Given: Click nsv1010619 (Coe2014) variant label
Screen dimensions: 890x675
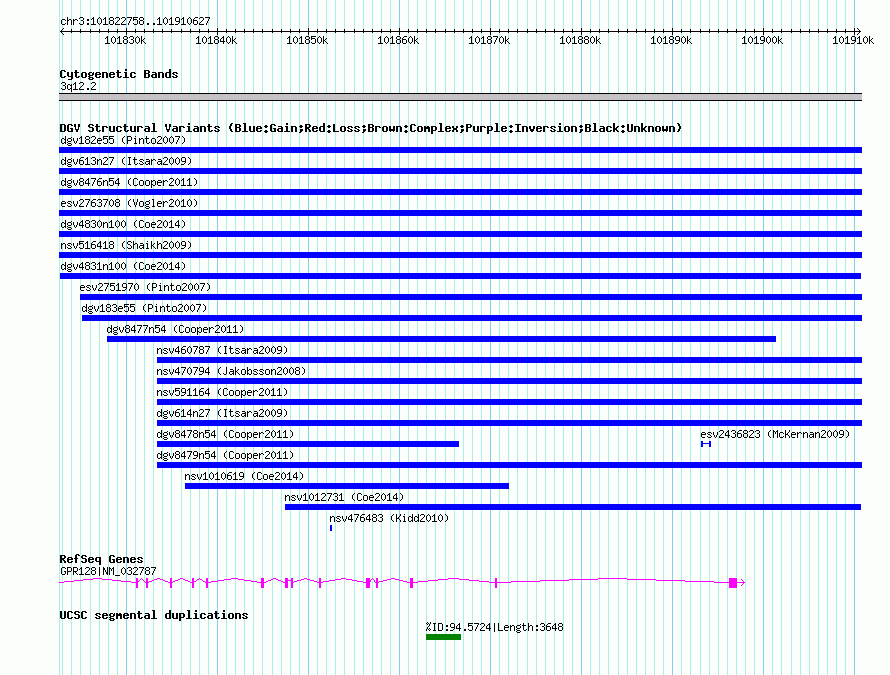Looking at the screenshot, I should (244, 476).
